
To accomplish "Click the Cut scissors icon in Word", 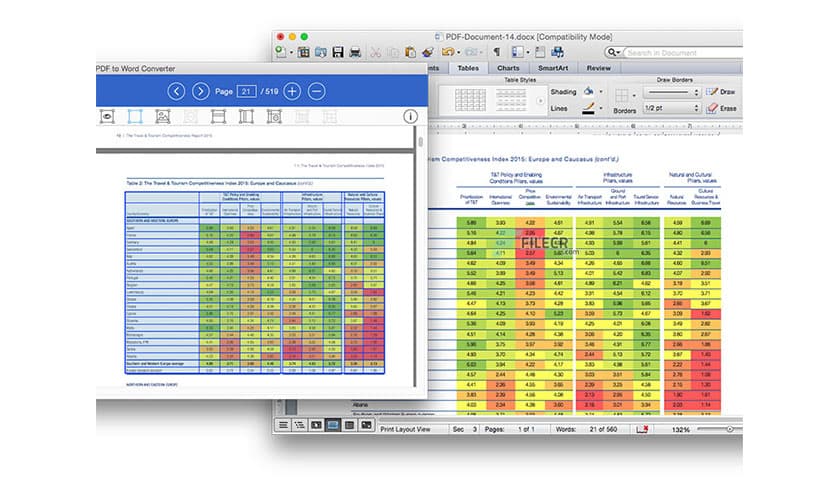I will [375, 52].
